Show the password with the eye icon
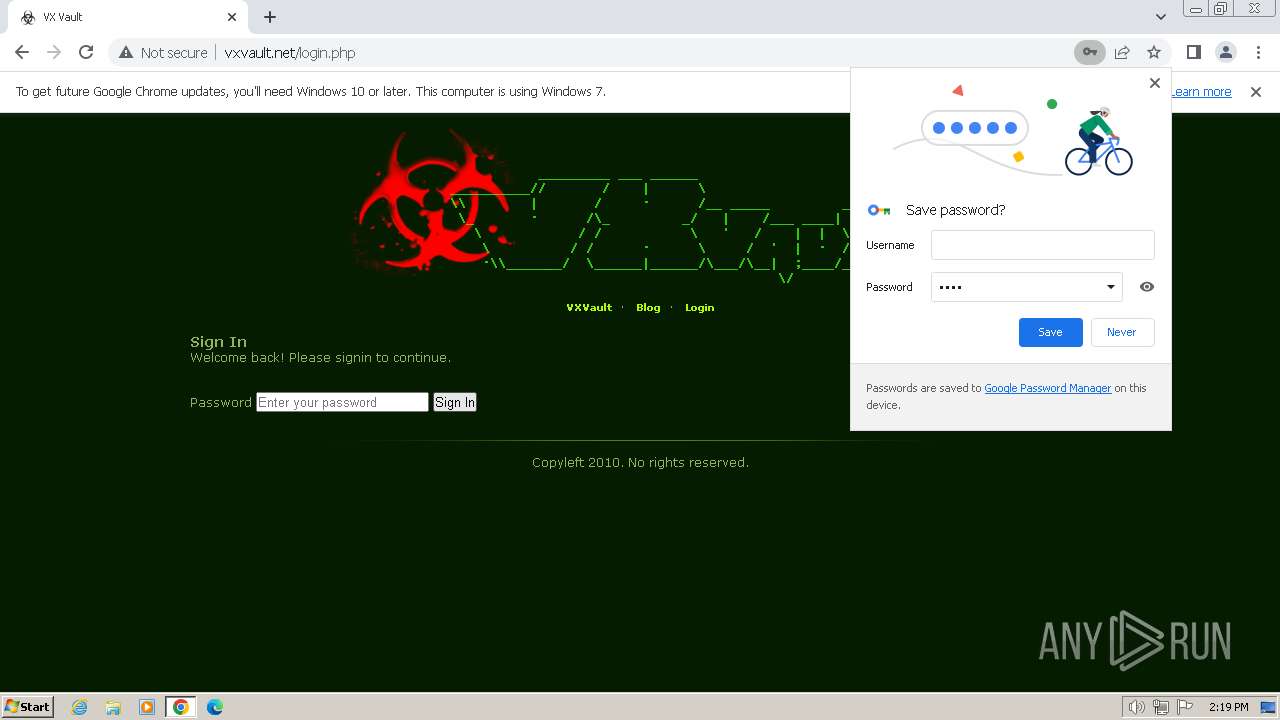This screenshot has width=1280, height=720. point(1147,287)
